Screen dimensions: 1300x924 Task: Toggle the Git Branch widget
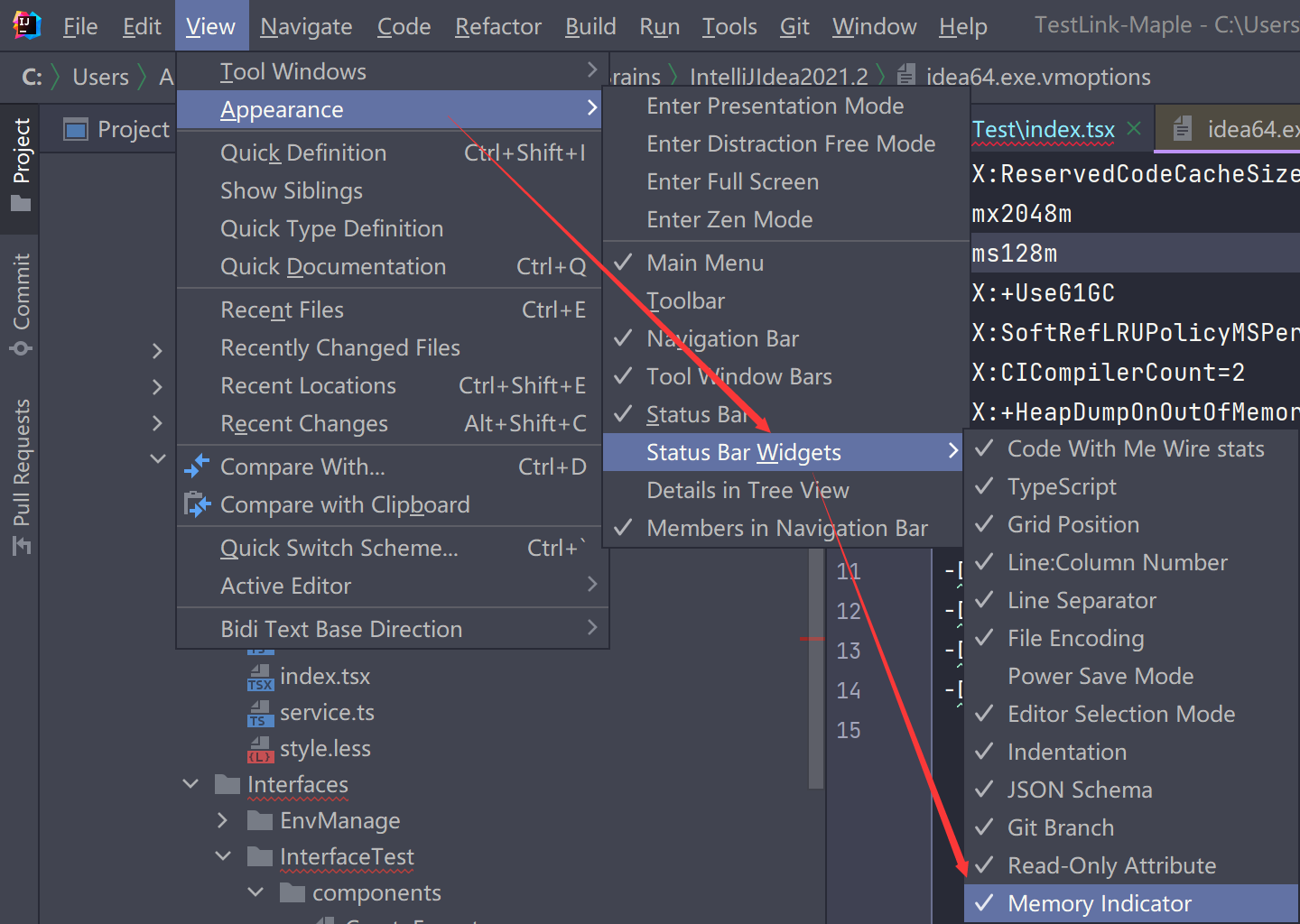1131,827
